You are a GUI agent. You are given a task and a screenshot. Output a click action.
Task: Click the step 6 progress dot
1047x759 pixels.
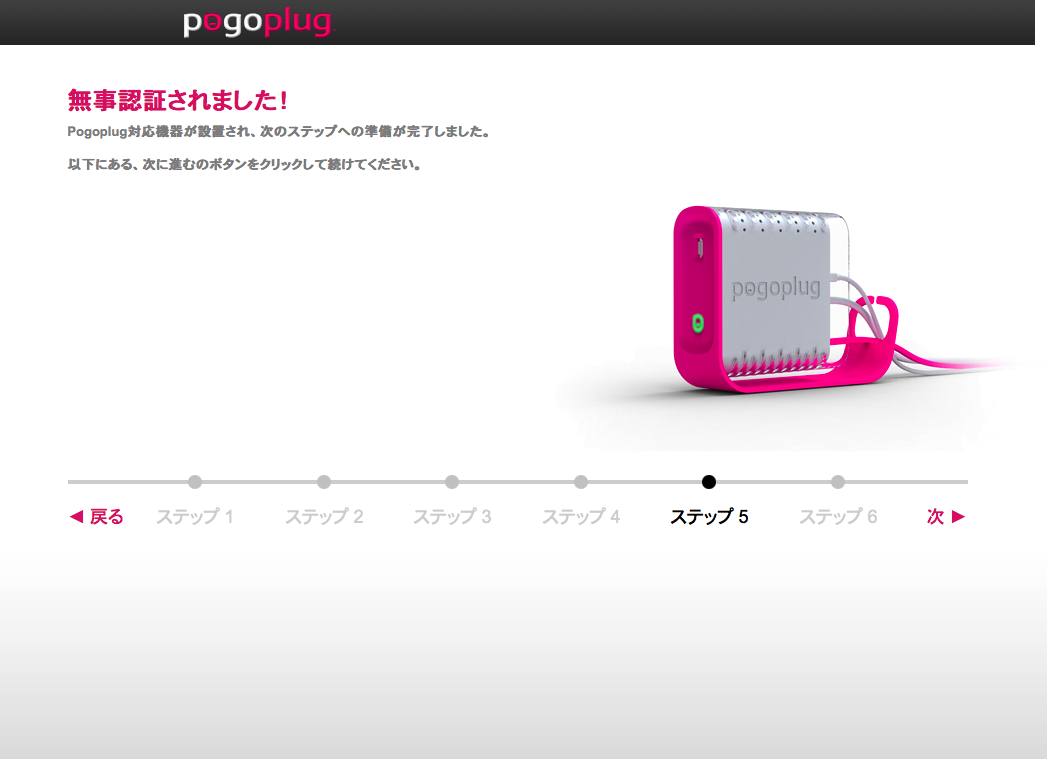838,482
